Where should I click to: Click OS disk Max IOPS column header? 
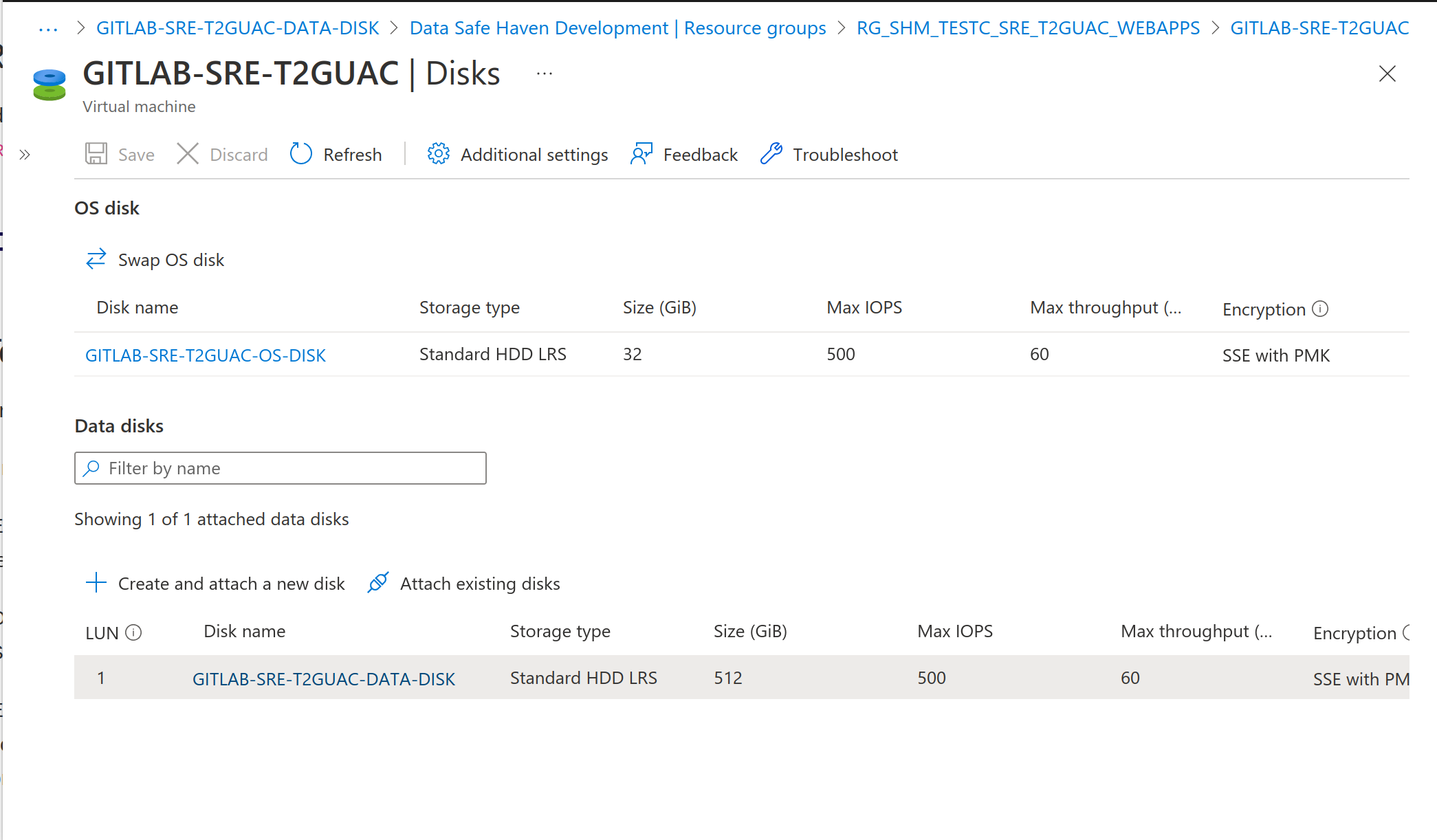[x=864, y=307]
